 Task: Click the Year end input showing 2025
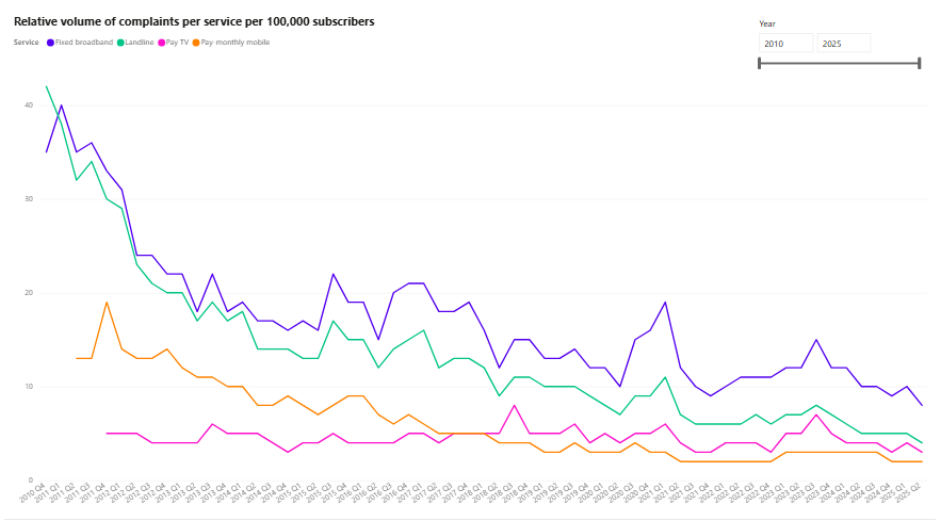pos(843,44)
